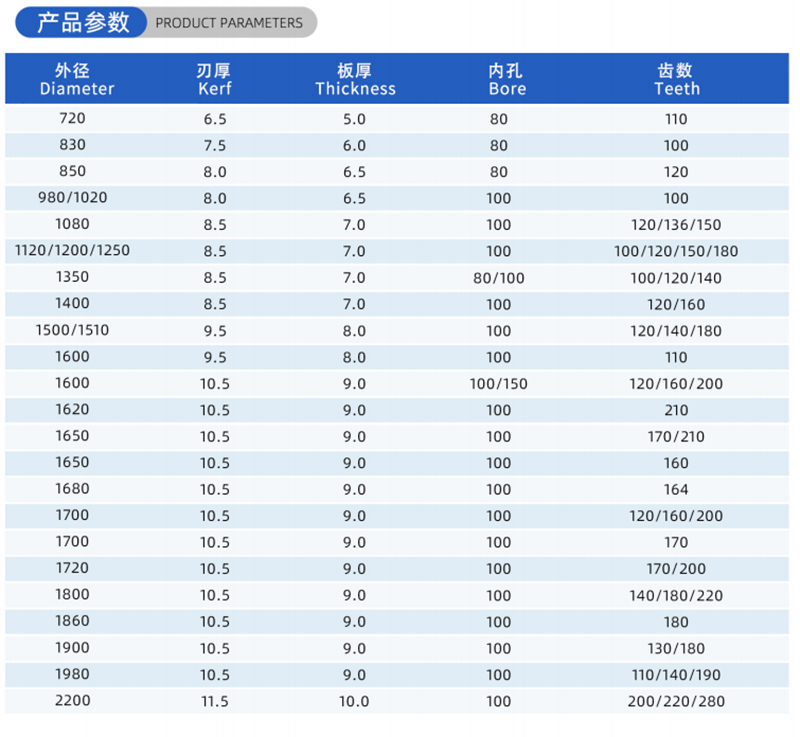The image size is (800, 737).
Task: Click the 10.0 thickness value
Action: [x=355, y=701]
